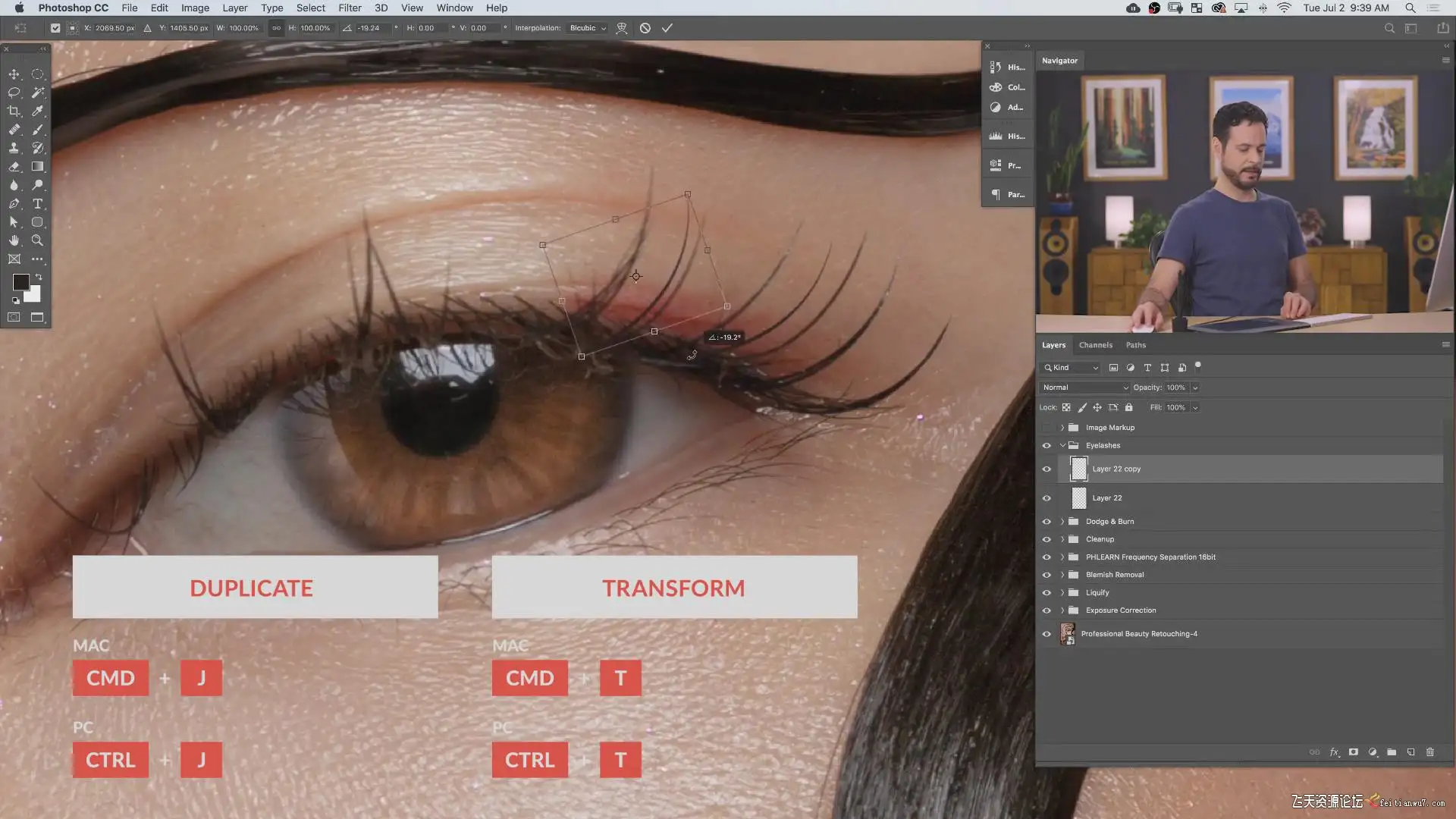Select the Healing Brush tool

[x=14, y=130]
